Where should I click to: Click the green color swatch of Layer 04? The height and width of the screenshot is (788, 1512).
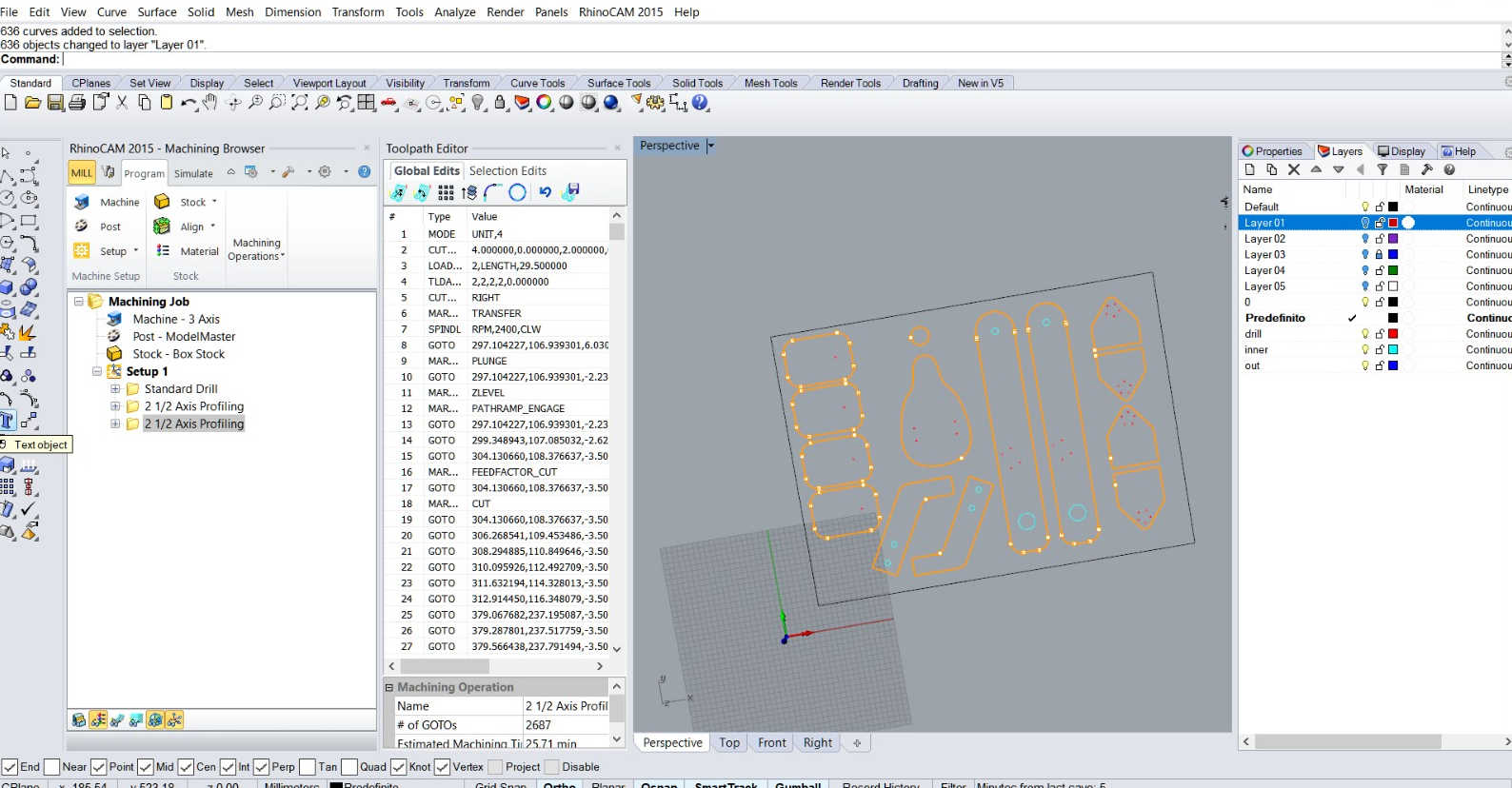pyautogui.click(x=1393, y=270)
